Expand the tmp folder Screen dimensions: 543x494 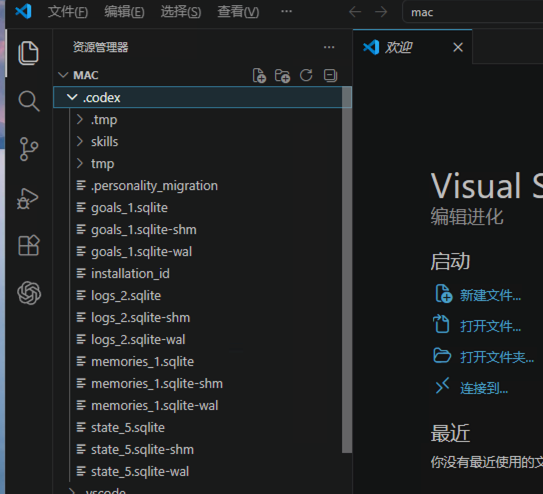[x=80, y=163]
